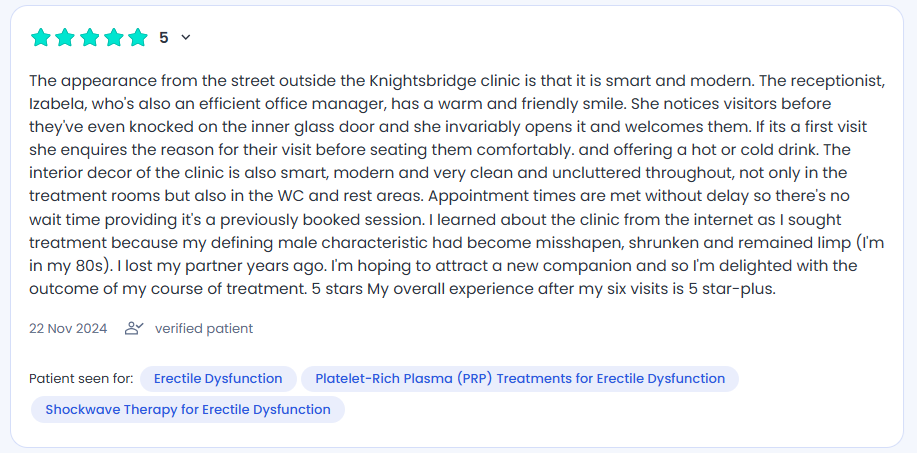917x453 pixels.
Task: Click the review date 22 Nov 2024
Action: pyautogui.click(x=68, y=328)
